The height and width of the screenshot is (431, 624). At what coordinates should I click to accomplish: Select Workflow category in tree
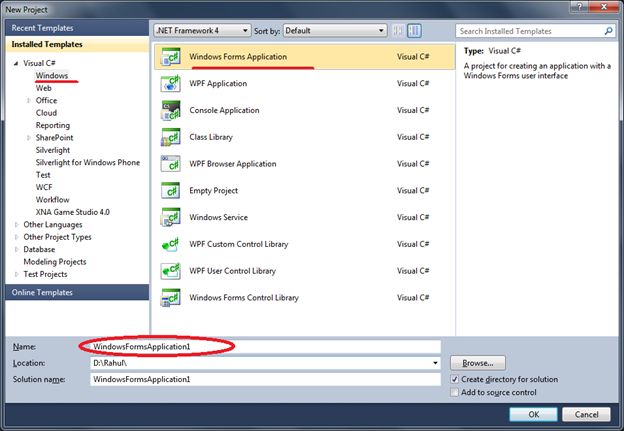pos(53,199)
